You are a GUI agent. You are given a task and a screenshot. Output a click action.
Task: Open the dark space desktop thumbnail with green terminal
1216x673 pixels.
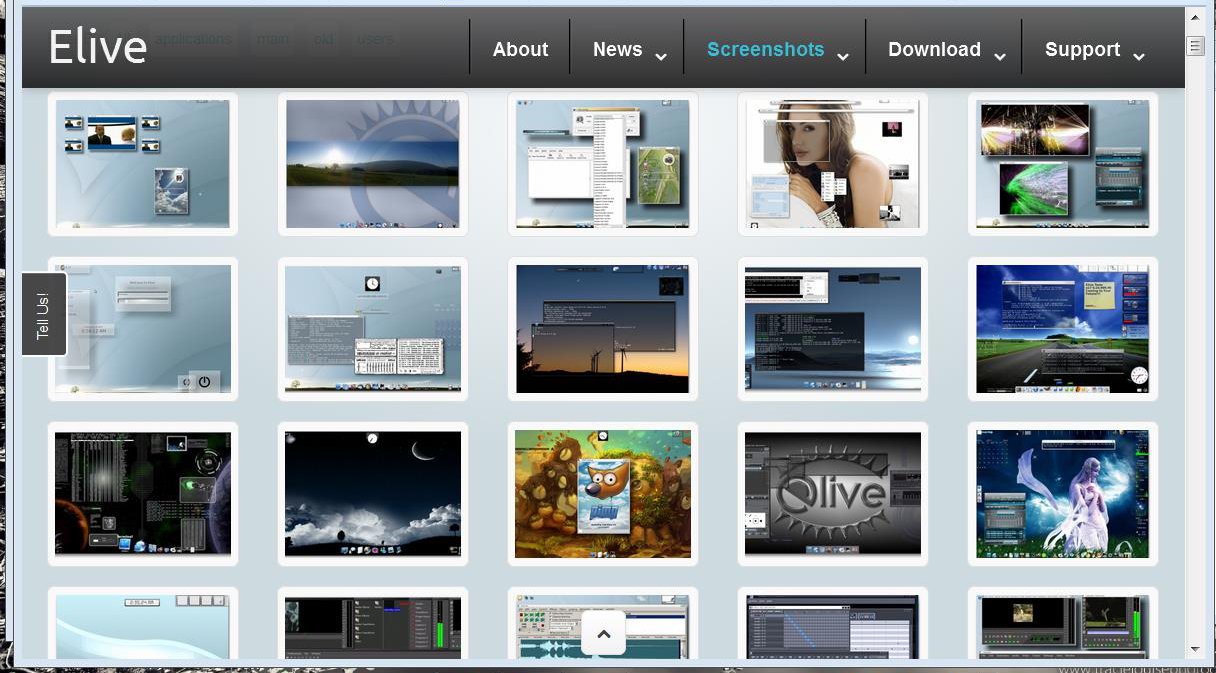click(x=143, y=494)
